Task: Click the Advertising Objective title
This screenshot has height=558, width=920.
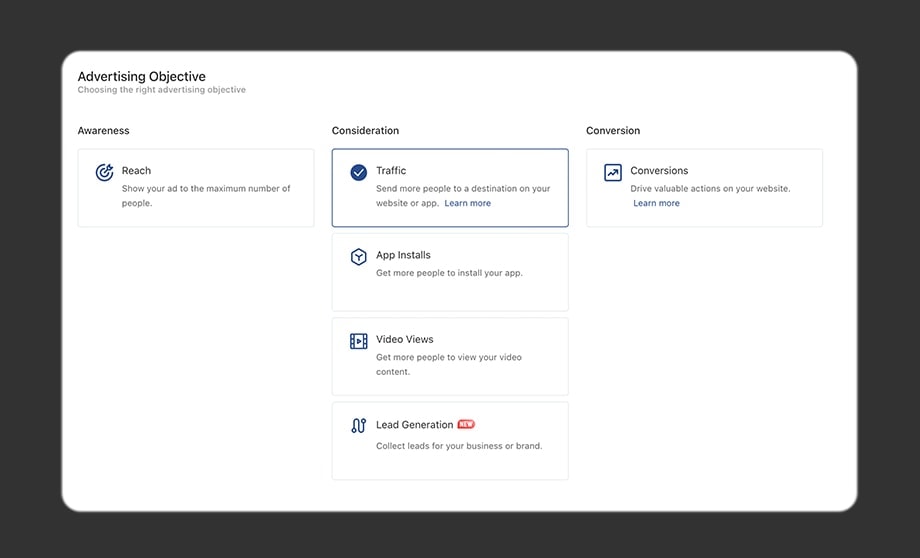Action: click(x=141, y=76)
